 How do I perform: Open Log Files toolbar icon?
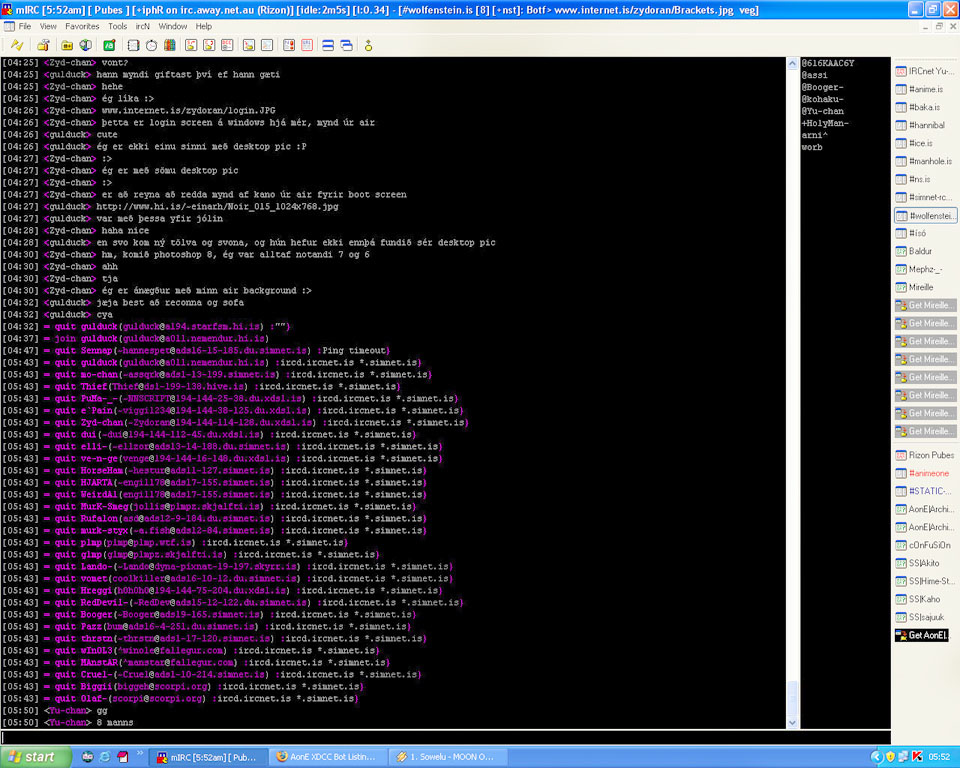(x=267, y=45)
